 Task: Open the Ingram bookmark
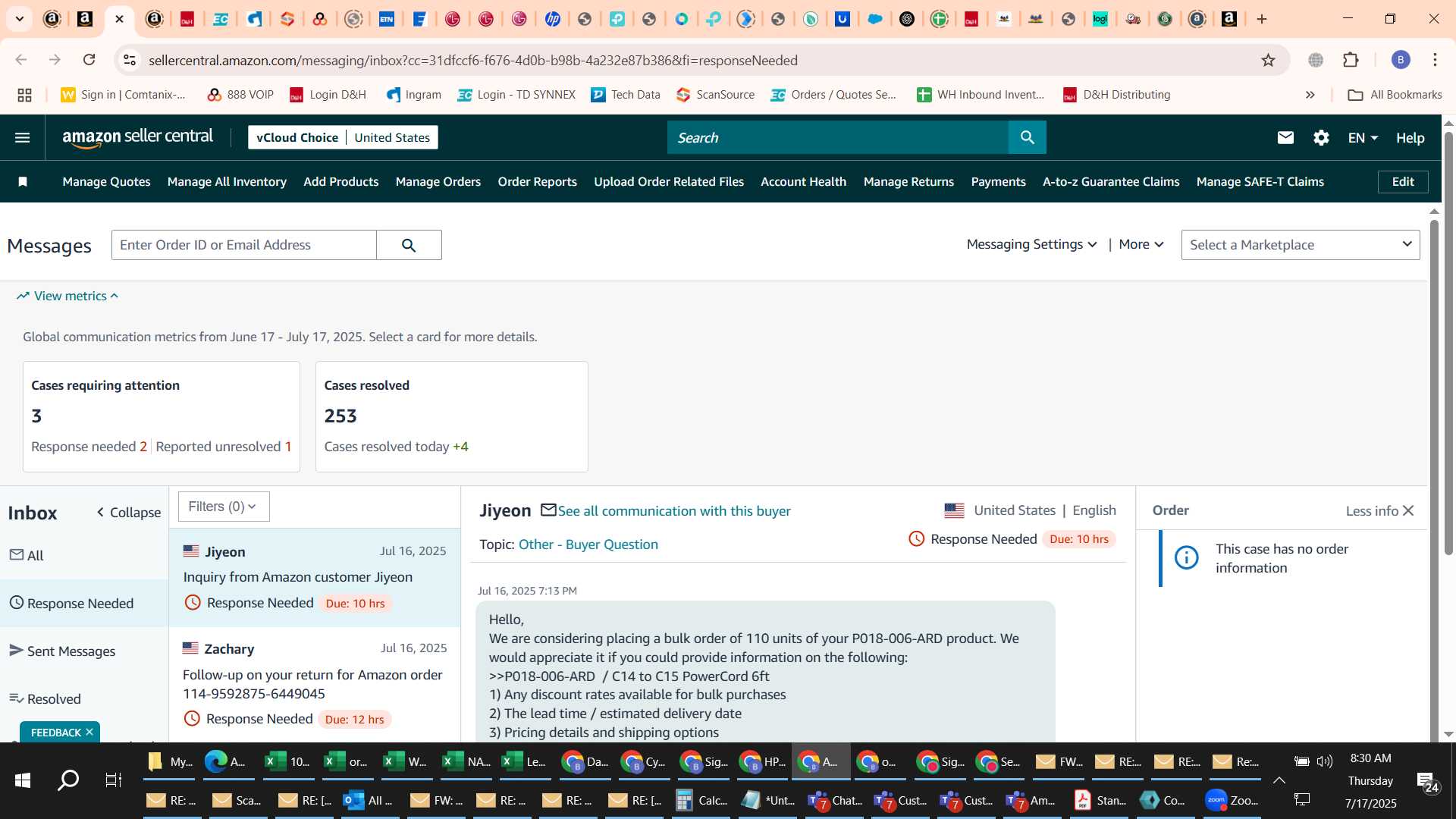pos(413,95)
